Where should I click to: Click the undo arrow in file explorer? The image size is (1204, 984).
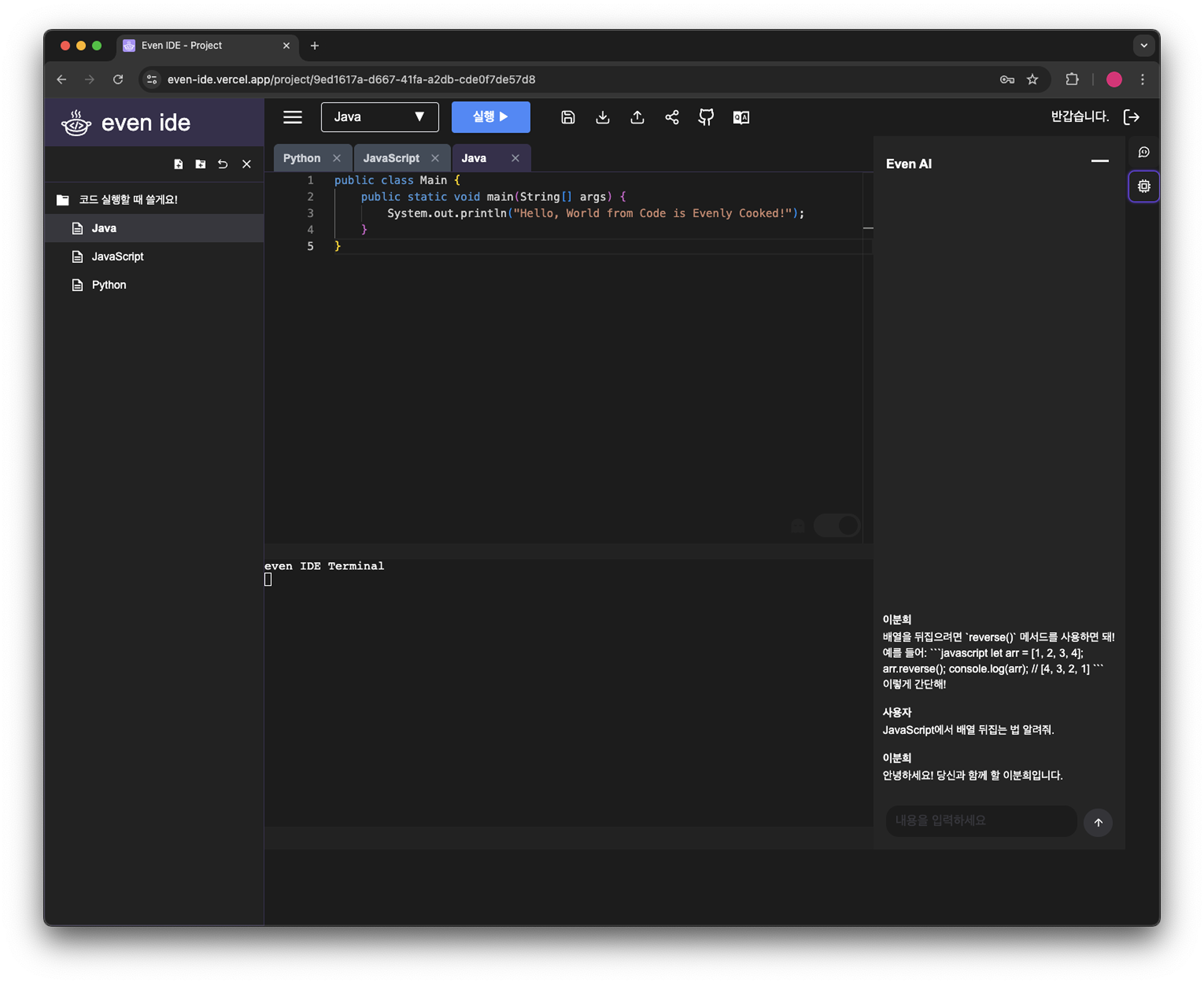(223, 164)
